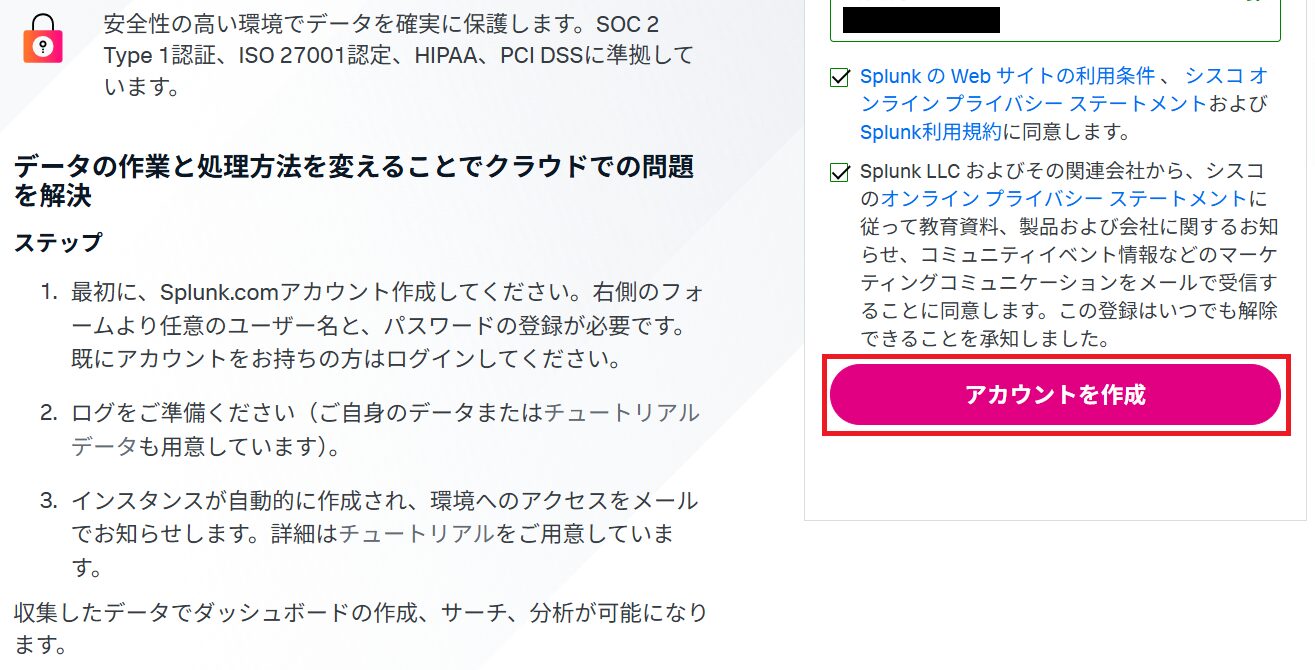The width and height of the screenshot is (1315, 670).
Task: Toggle the marketing communications consent checkbox
Action: (839, 173)
